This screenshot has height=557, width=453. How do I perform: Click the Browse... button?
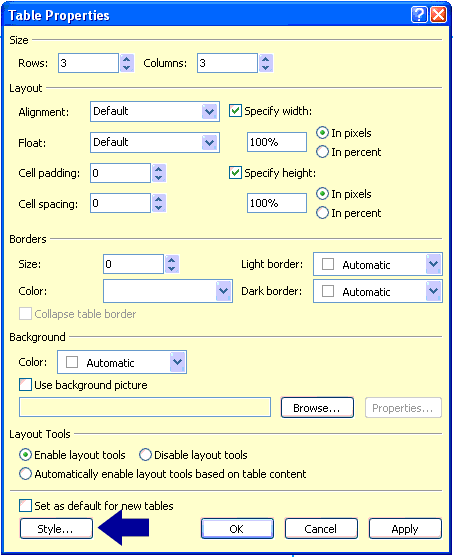click(317, 408)
